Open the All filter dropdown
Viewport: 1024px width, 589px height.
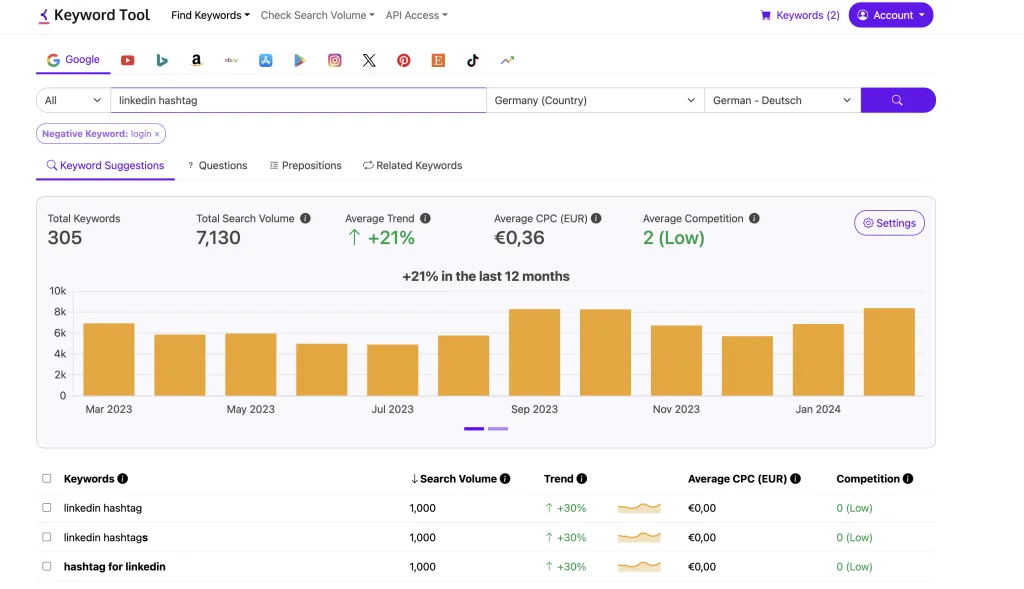(73, 100)
